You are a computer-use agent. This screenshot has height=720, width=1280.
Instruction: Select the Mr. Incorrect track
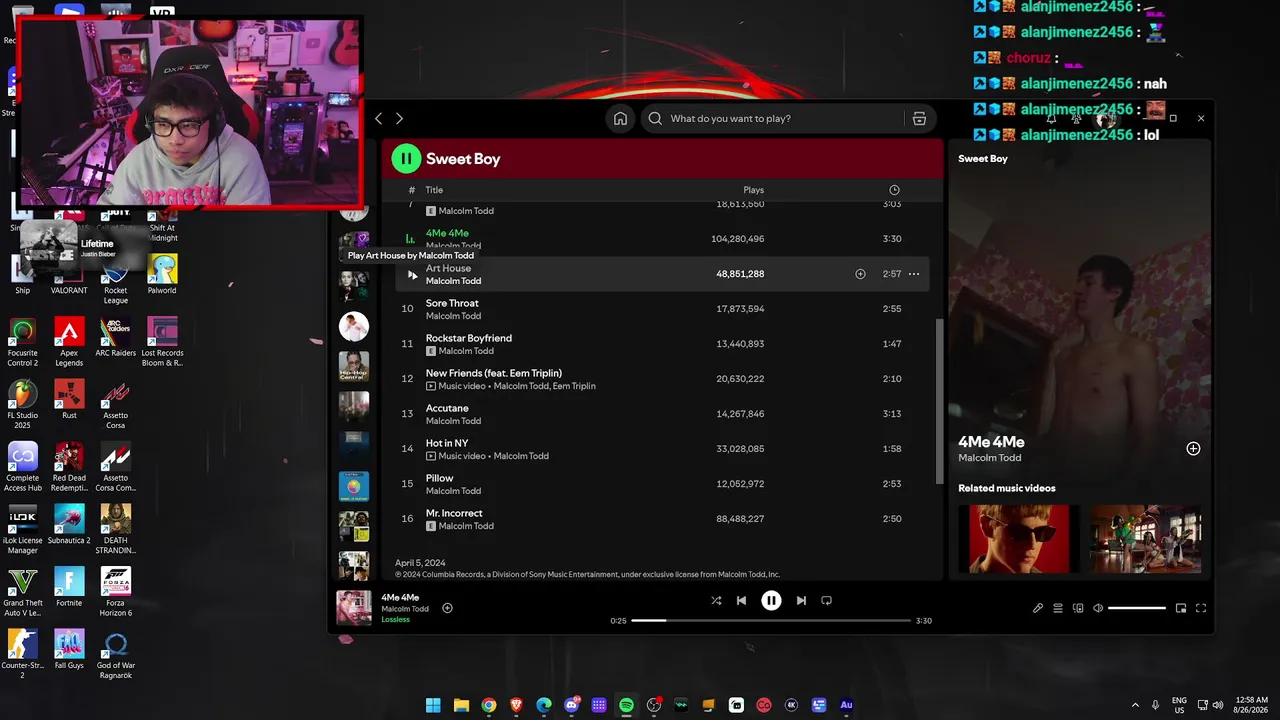[663, 519]
